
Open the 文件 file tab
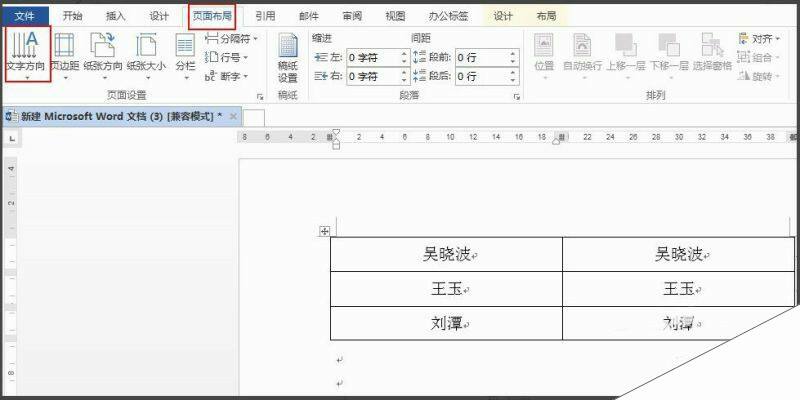click(27, 16)
